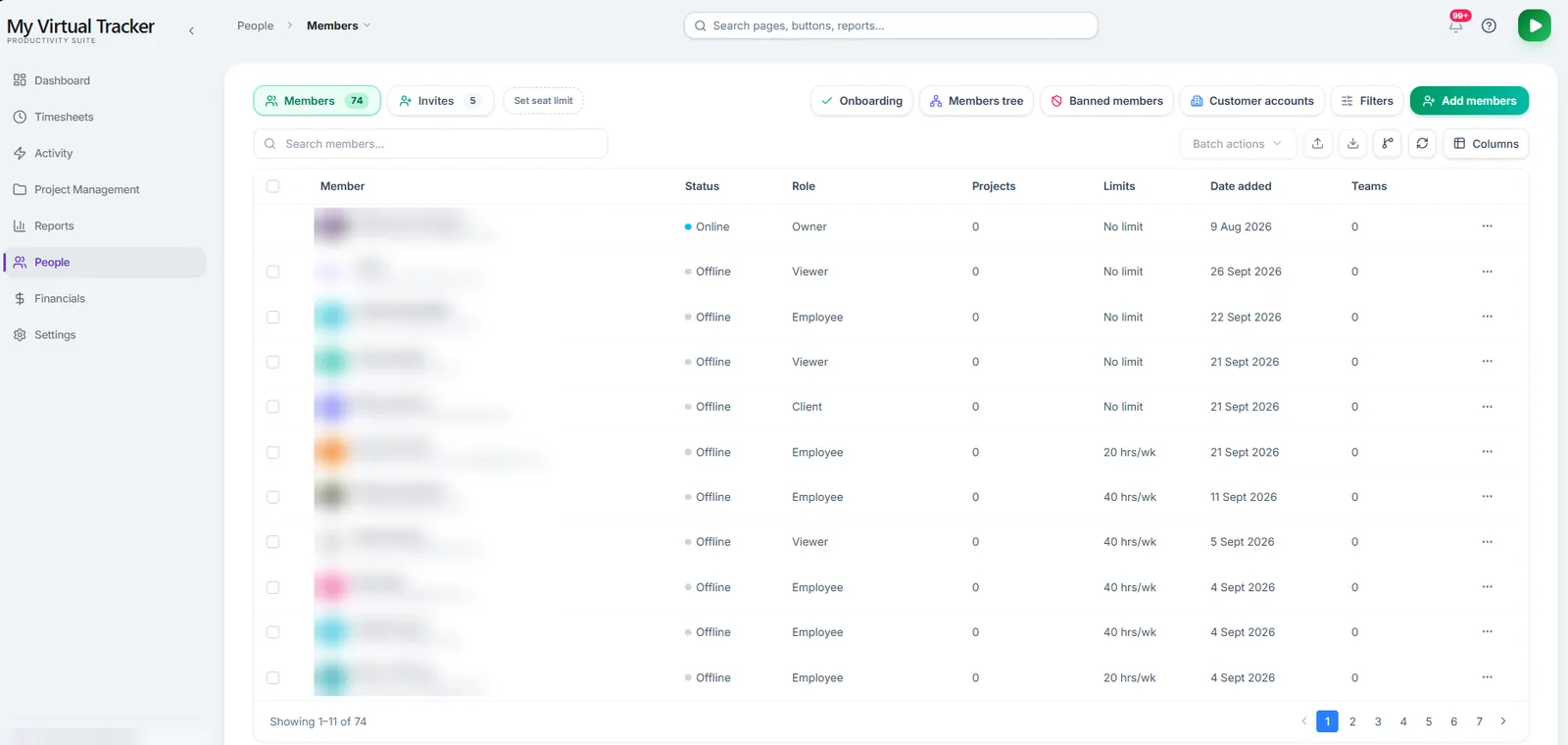Focus the global search pages field

[x=891, y=25]
